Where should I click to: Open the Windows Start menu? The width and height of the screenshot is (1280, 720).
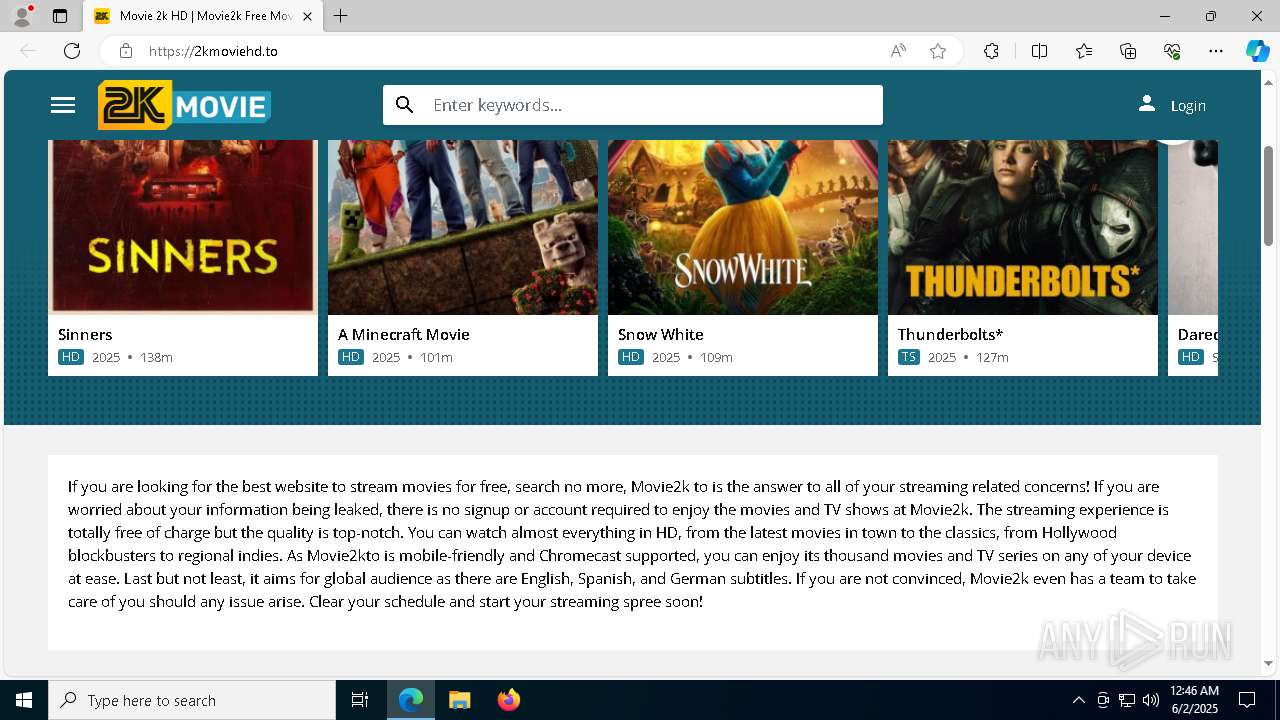[x=24, y=700]
